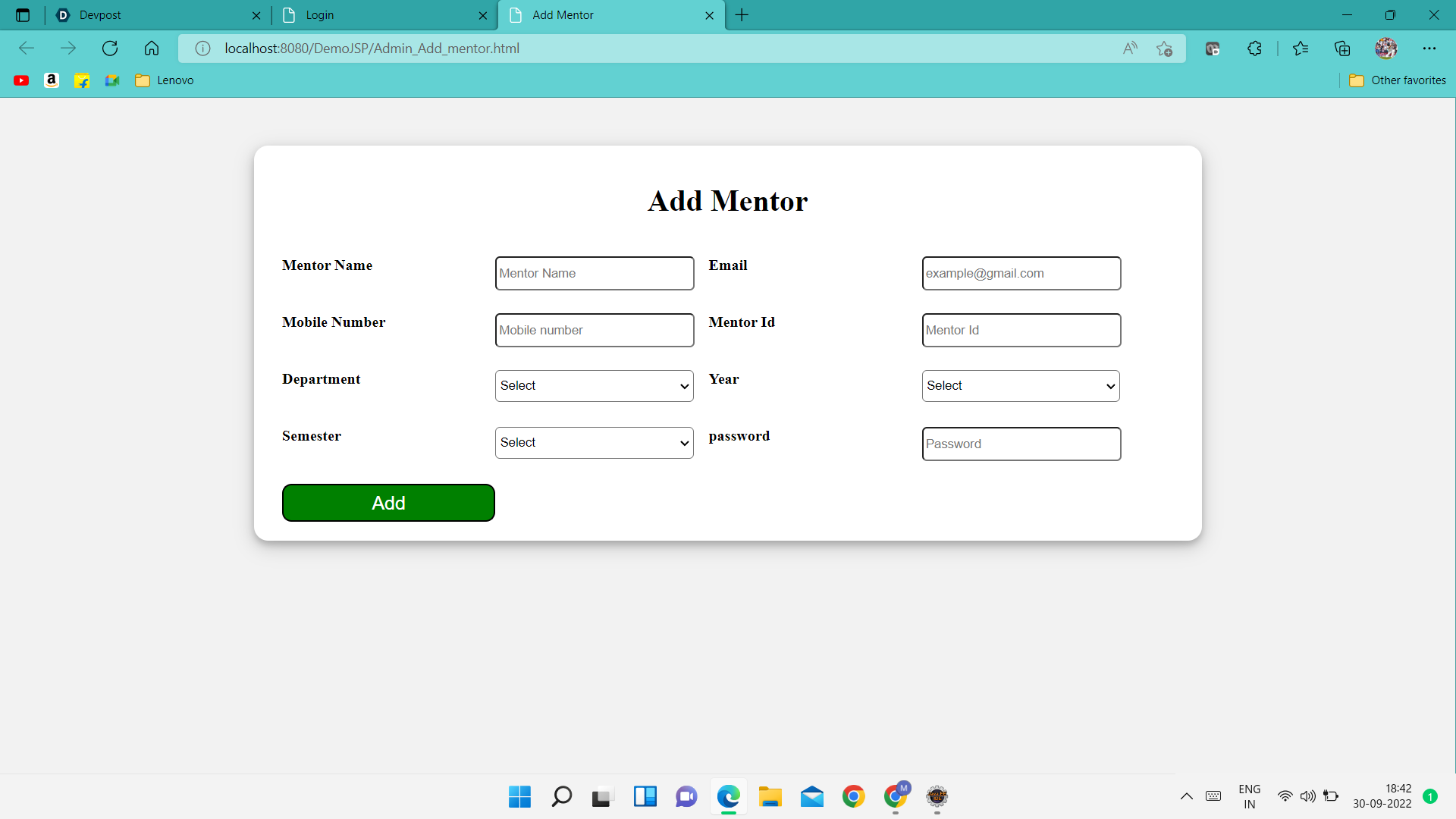
Task: Click the browser refresh icon
Action: pos(110,49)
